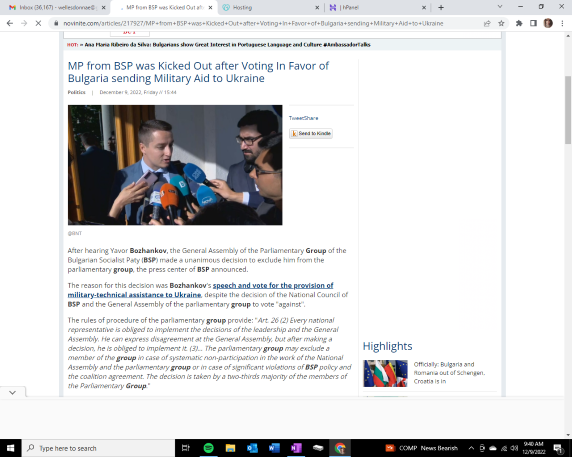Viewport: 572px width, 457px height.
Task: Click the Send to Kindle button
Action: [x=311, y=133]
